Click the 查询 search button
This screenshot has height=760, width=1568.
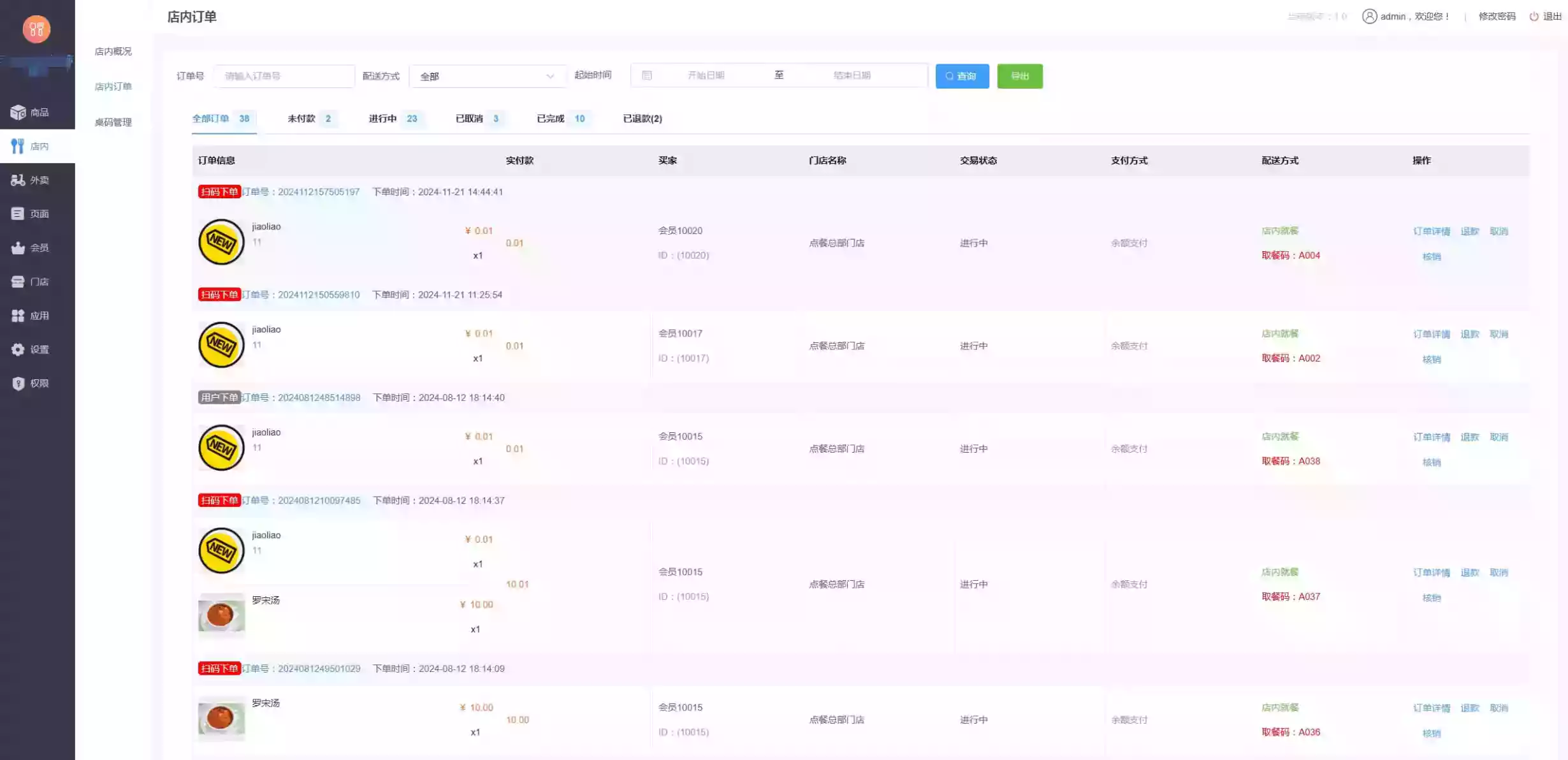click(x=962, y=76)
